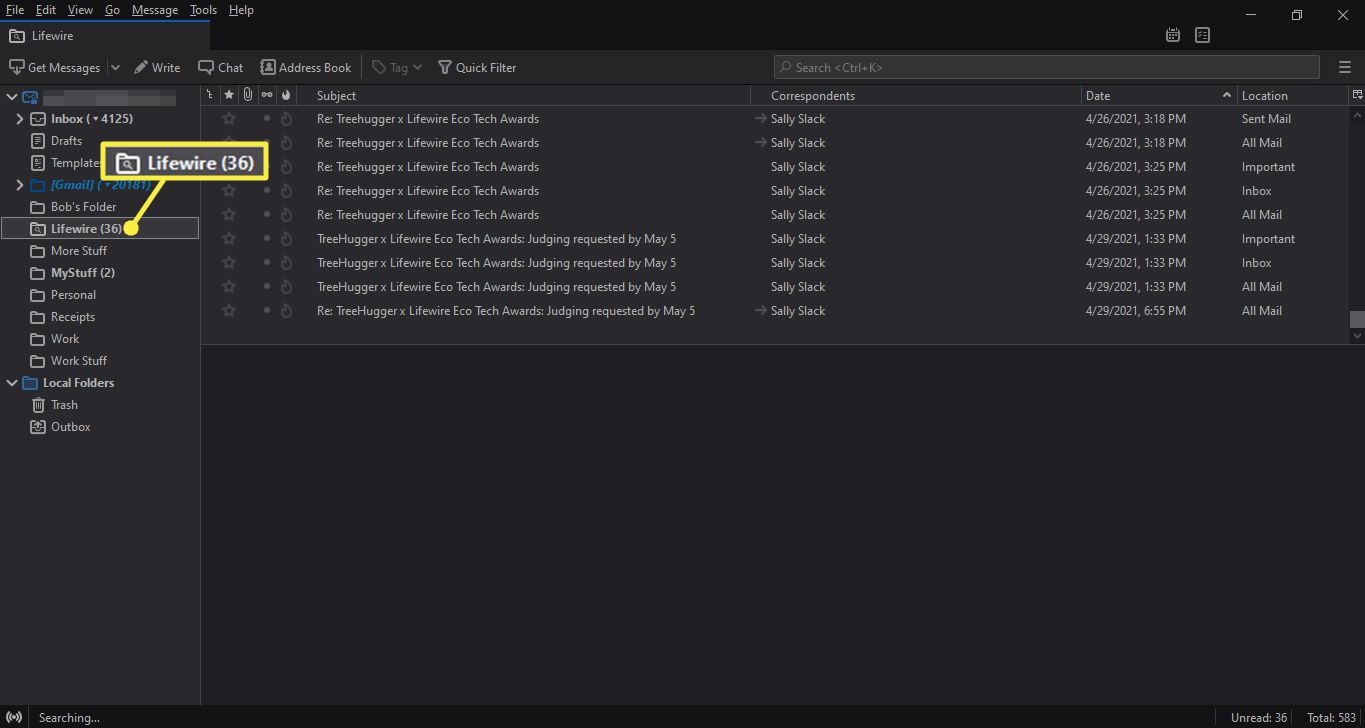Image resolution: width=1365 pixels, height=728 pixels.
Task: Mark the 4/29 1:33 PM Inbox message as junk
Action: tap(286, 262)
